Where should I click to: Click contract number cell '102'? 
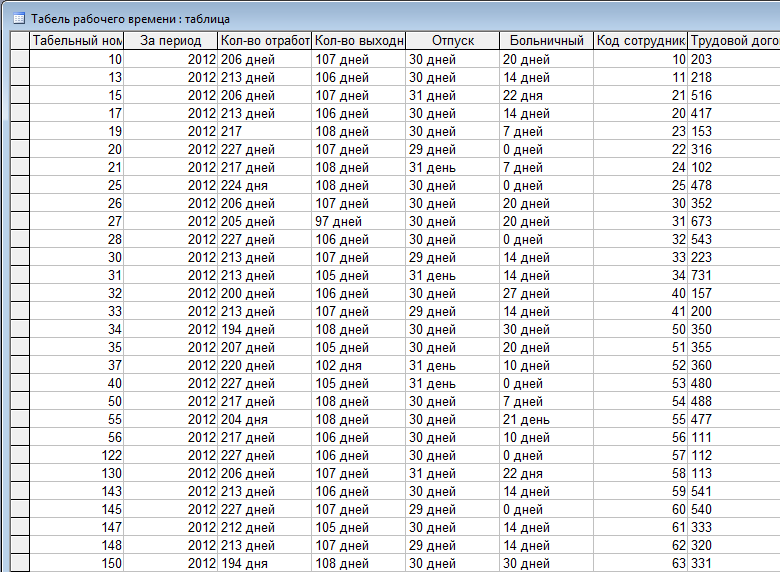(x=734, y=168)
